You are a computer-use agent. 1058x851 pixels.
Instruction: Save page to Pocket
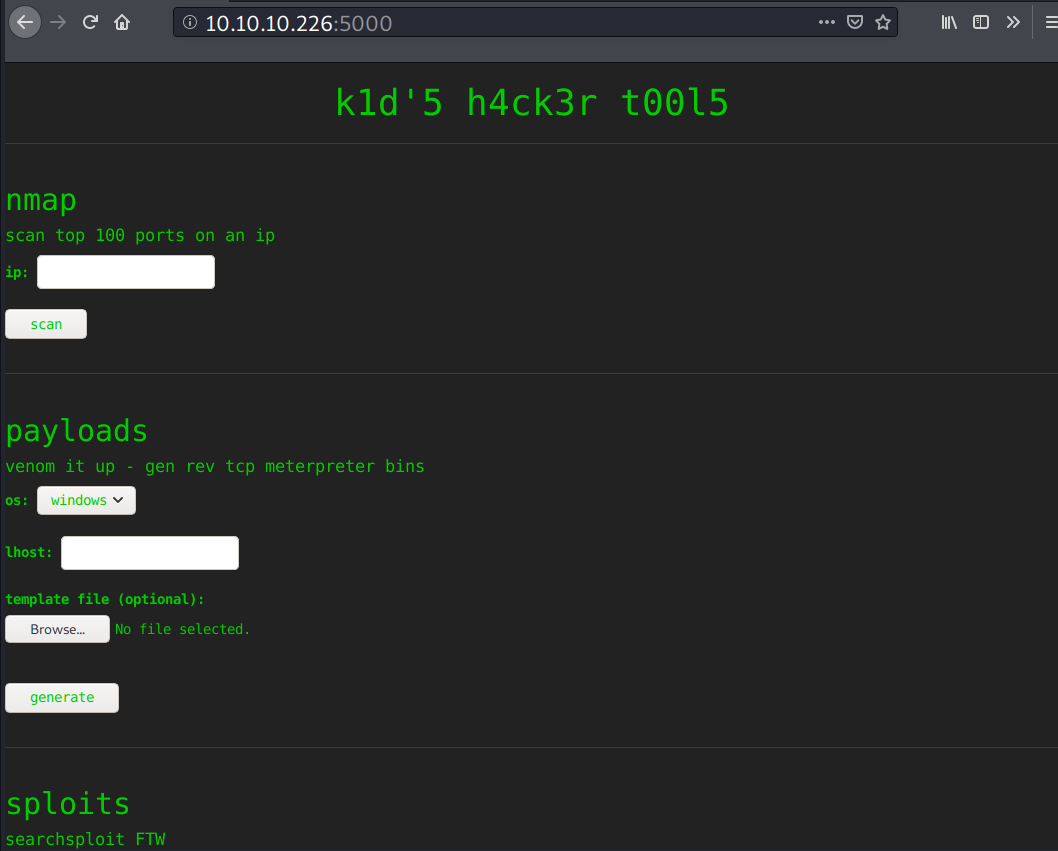[854, 22]
